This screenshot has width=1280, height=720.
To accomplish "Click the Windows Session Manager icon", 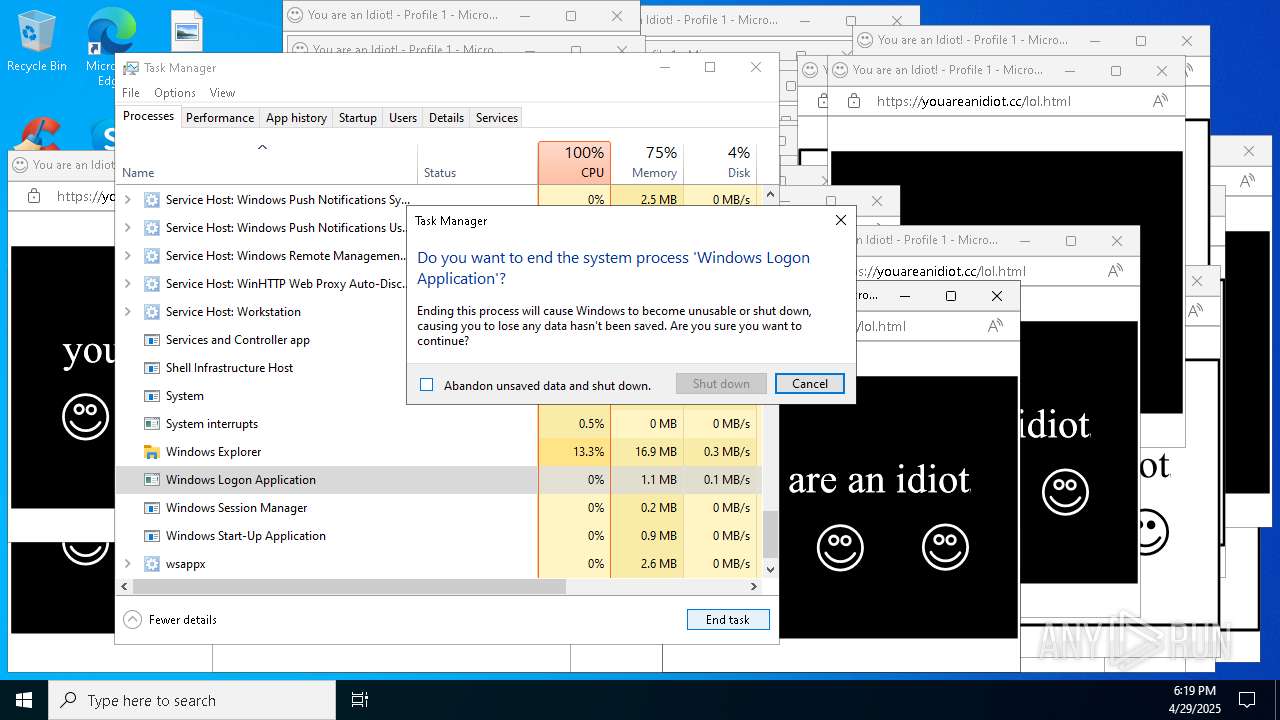I will point(152,508).
